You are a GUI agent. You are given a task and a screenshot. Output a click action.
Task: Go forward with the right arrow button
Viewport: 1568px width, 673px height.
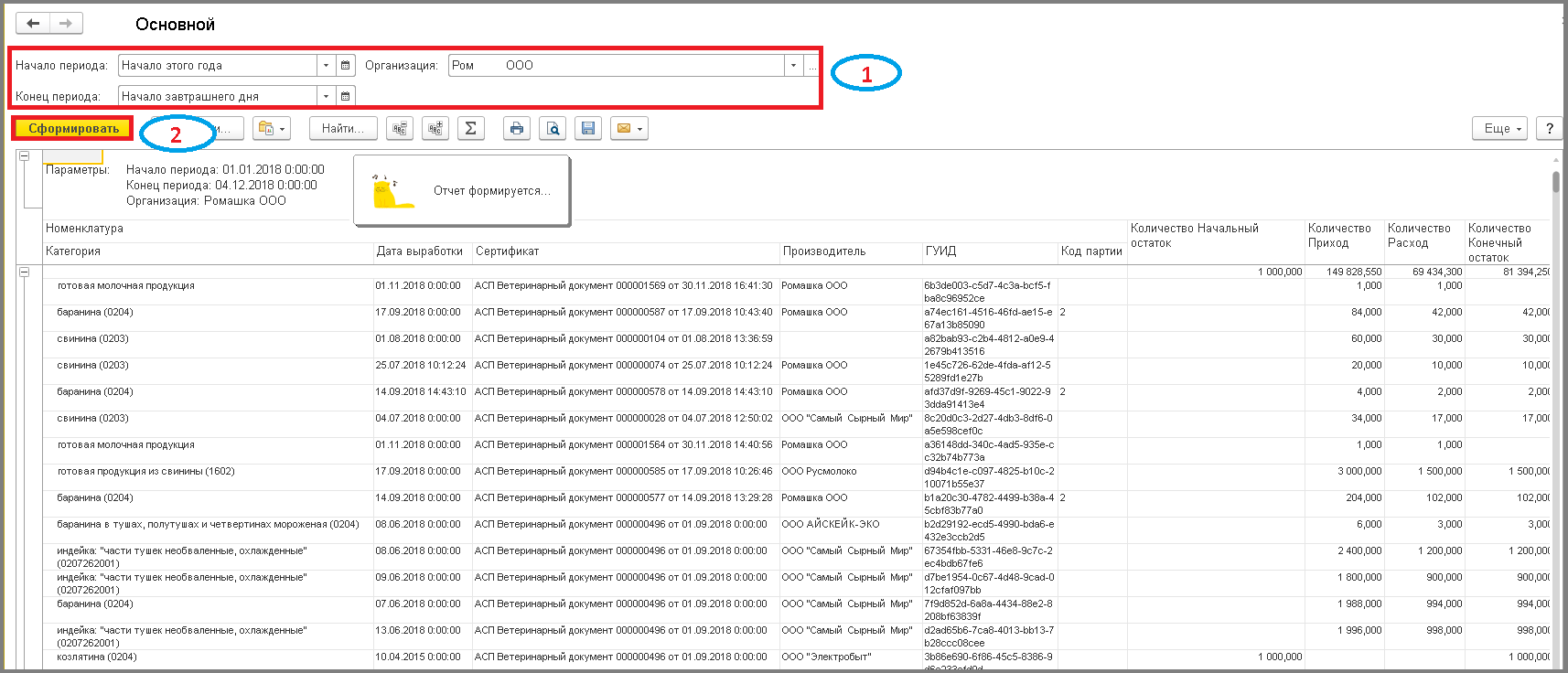(x=66, y=24)
